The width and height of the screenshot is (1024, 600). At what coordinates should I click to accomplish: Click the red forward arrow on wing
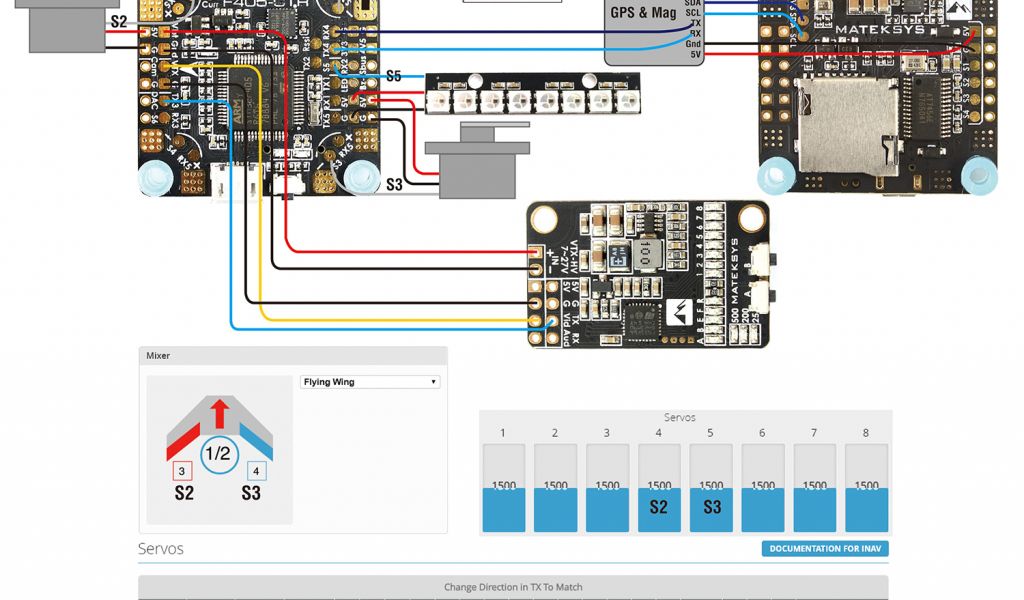(x=220, y=412)
